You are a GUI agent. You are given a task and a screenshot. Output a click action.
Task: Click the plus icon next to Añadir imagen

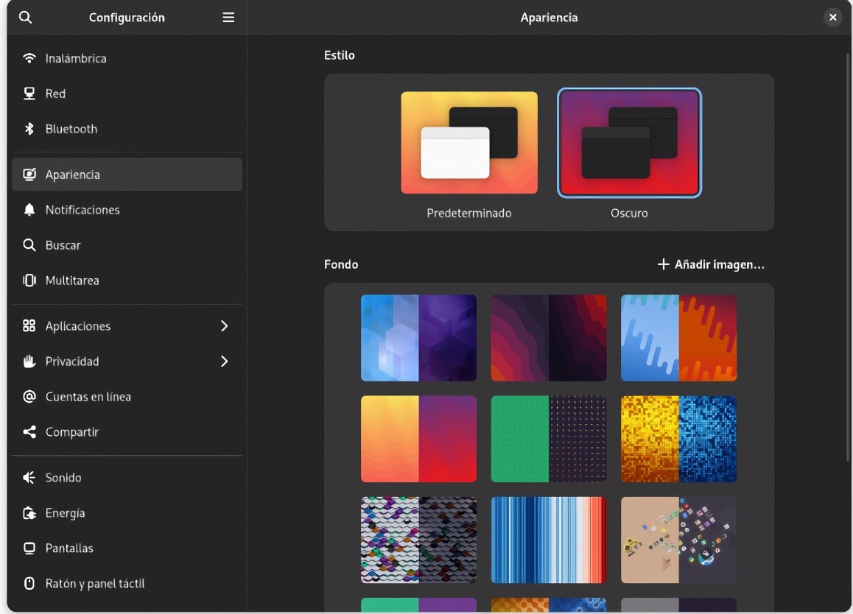pyautogui.click(x=663, y=264)
